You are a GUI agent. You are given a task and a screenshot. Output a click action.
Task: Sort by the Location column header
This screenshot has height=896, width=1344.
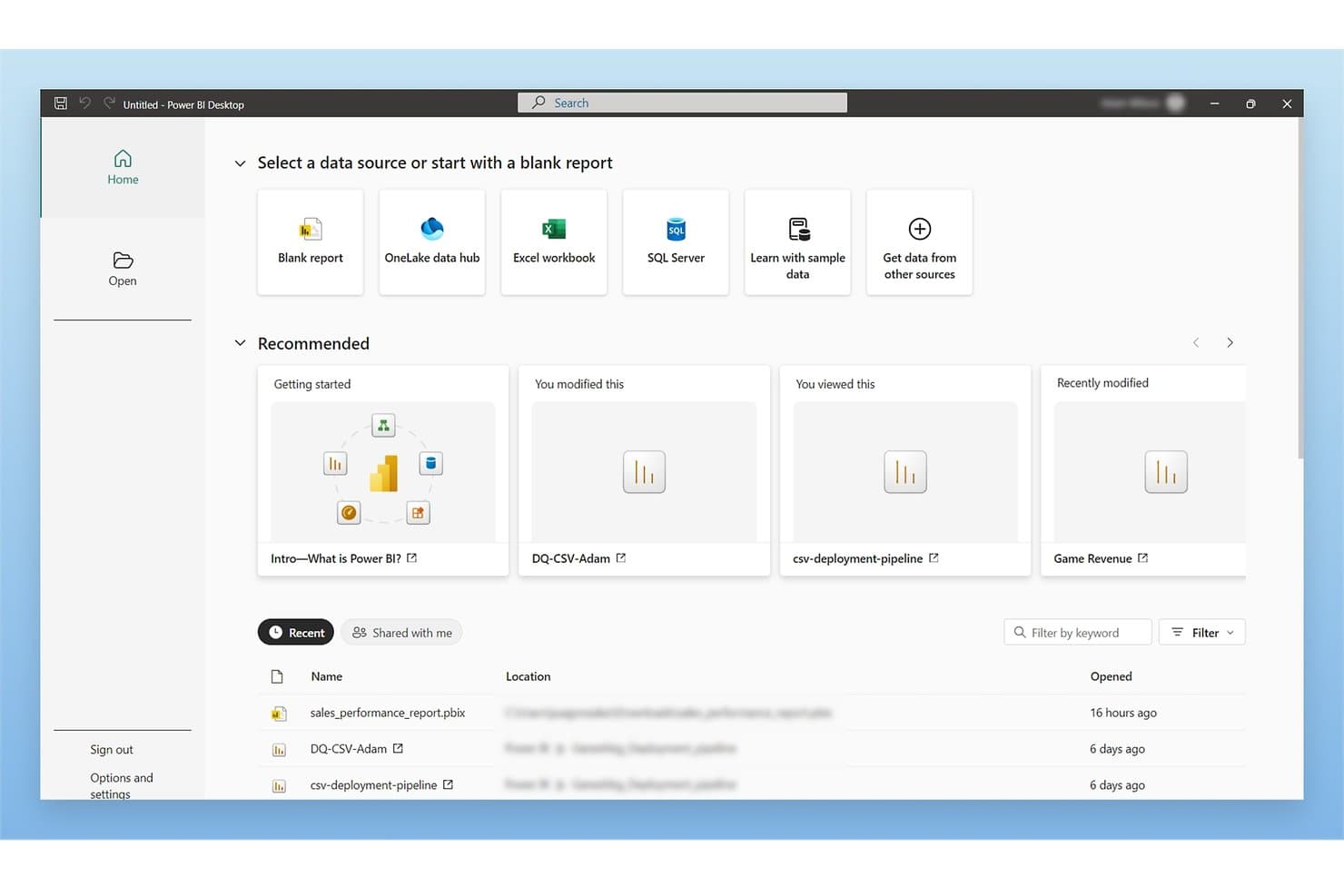pyautogui.click(x=528, y=676)
